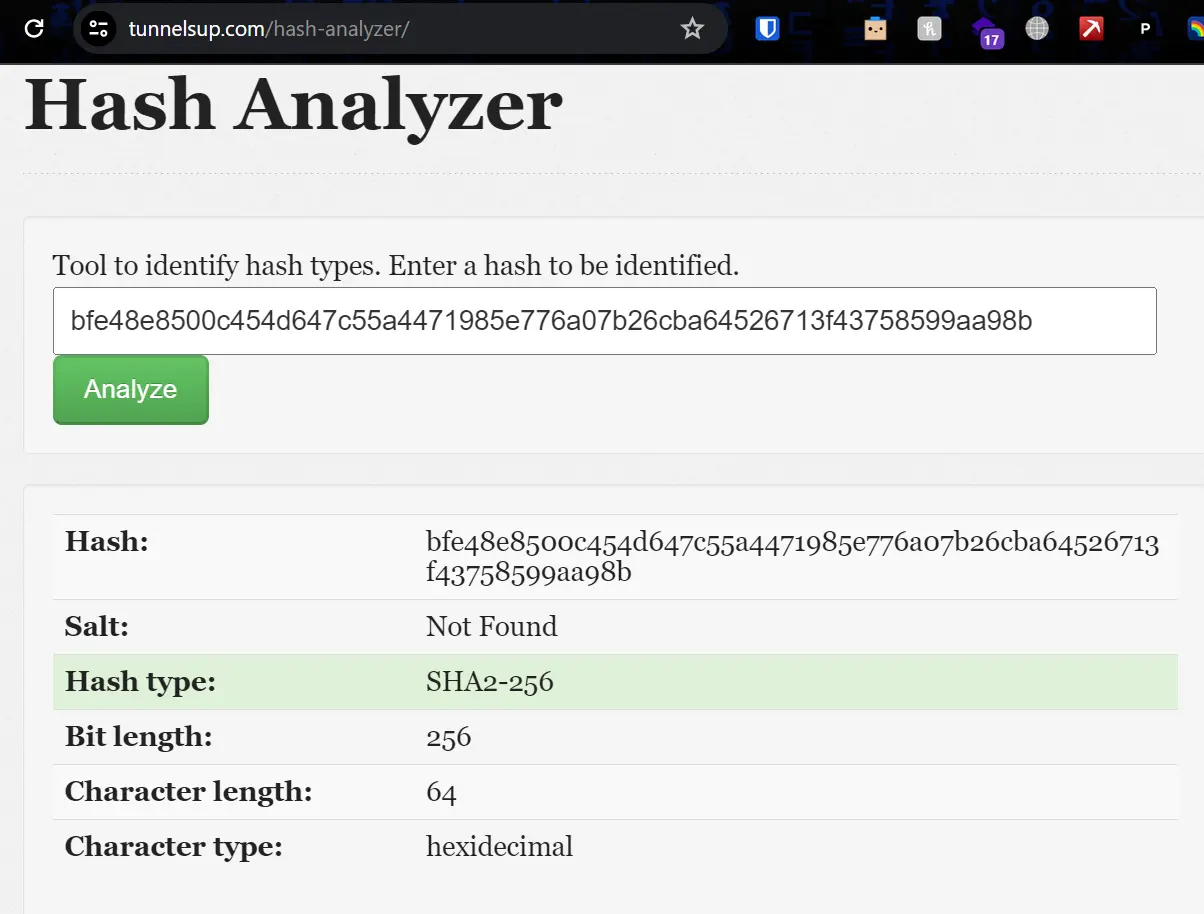Open the globe extension icon
Image resolution: width=1204 pixels, height=914 pixels.
(x=1037, y=29)
